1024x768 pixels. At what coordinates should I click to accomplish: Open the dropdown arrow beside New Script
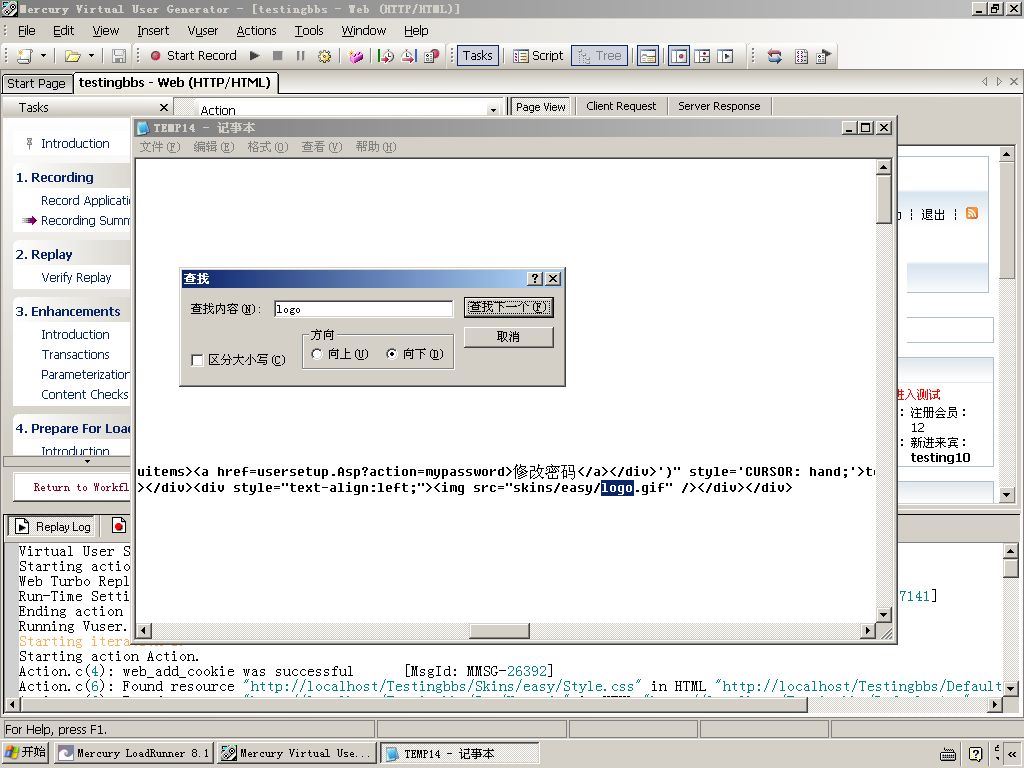(x=43, y=56)
